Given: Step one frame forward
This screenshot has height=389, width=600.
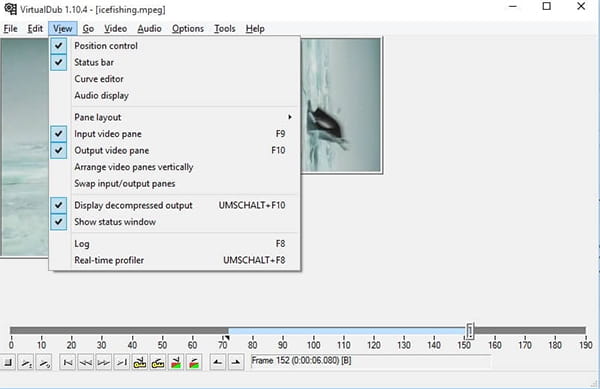Looking at the screenshot, I should 104,362.
